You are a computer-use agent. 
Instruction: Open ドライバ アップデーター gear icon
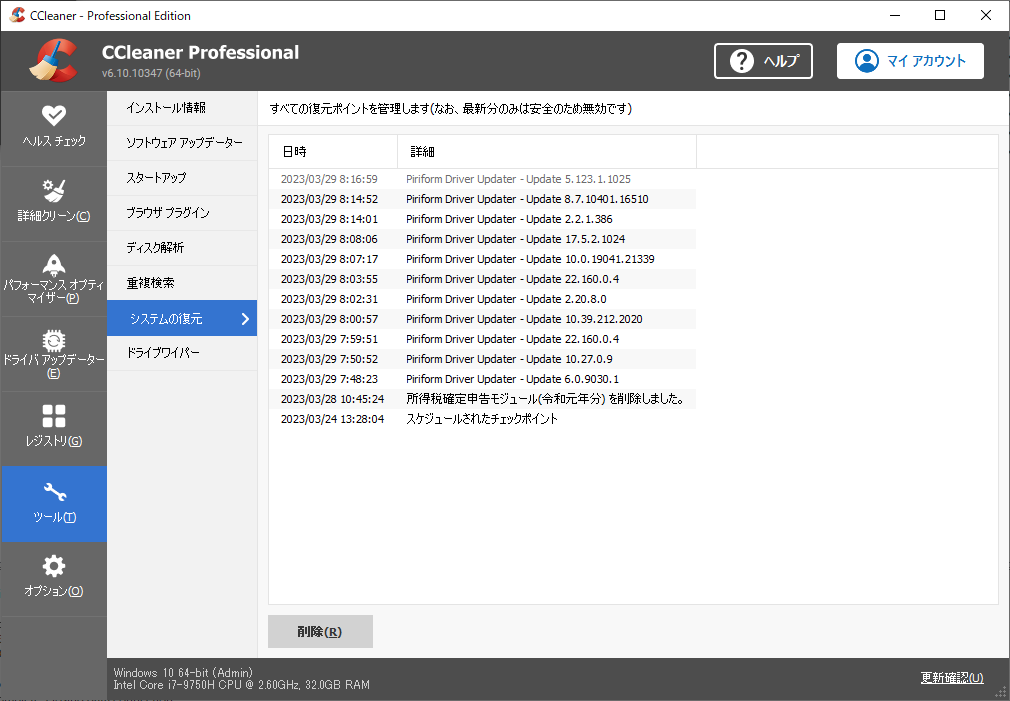53,340
